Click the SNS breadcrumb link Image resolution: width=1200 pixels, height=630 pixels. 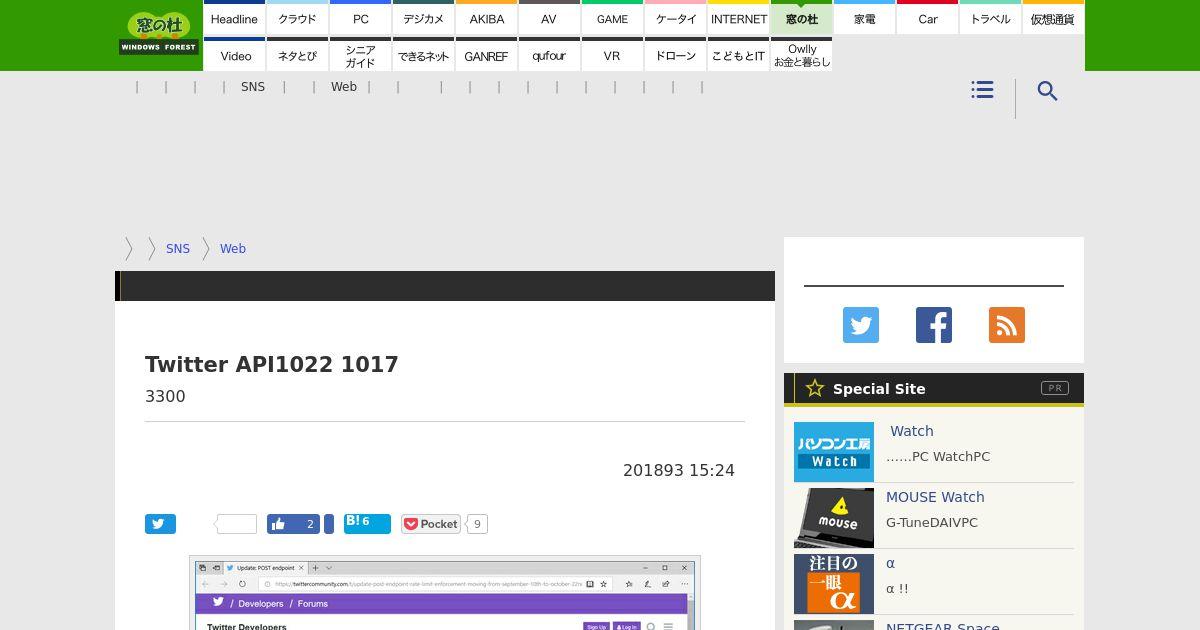tap(178, 248)
